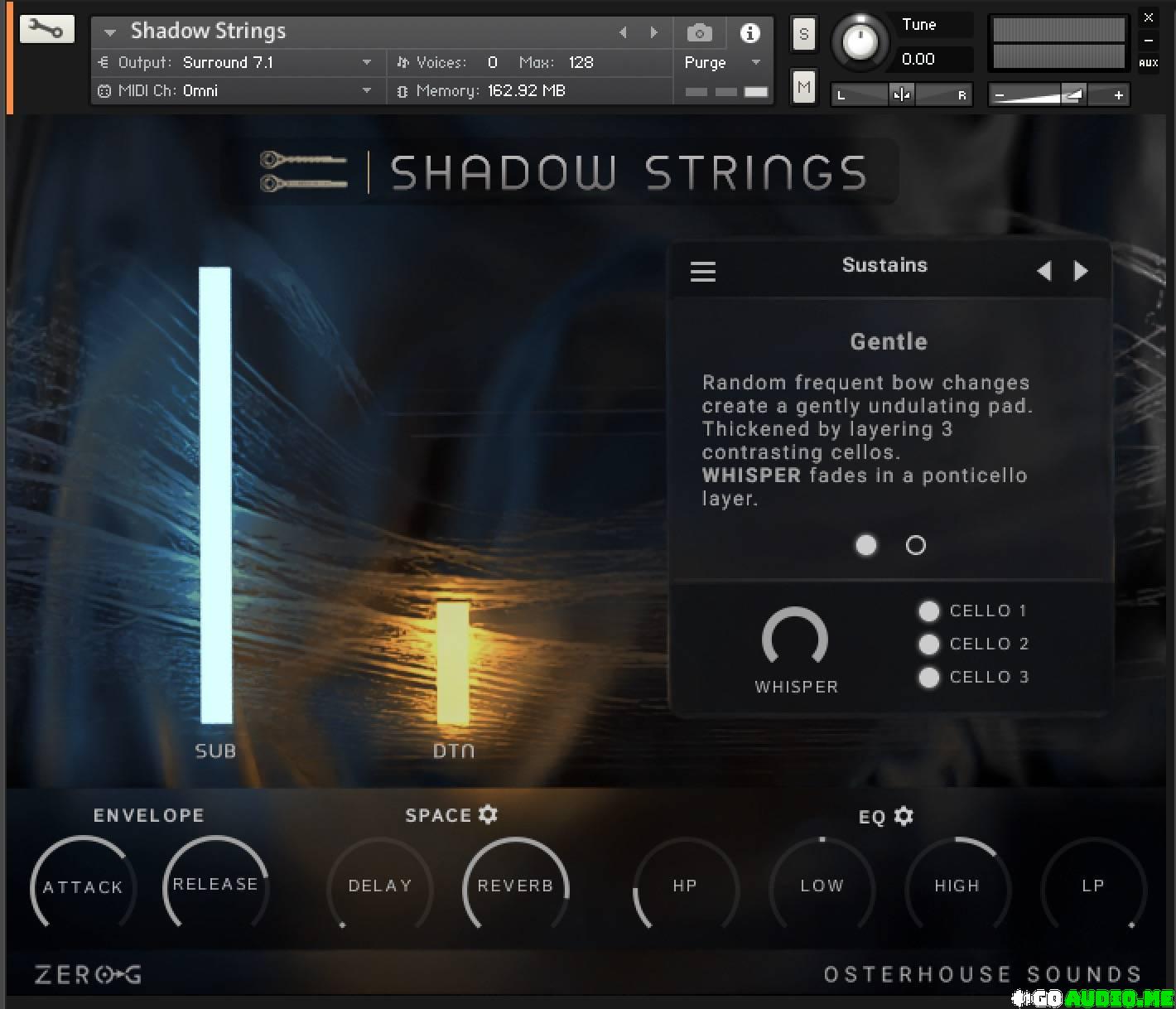Select next preset category right arrow

(x=1081, y=271)
